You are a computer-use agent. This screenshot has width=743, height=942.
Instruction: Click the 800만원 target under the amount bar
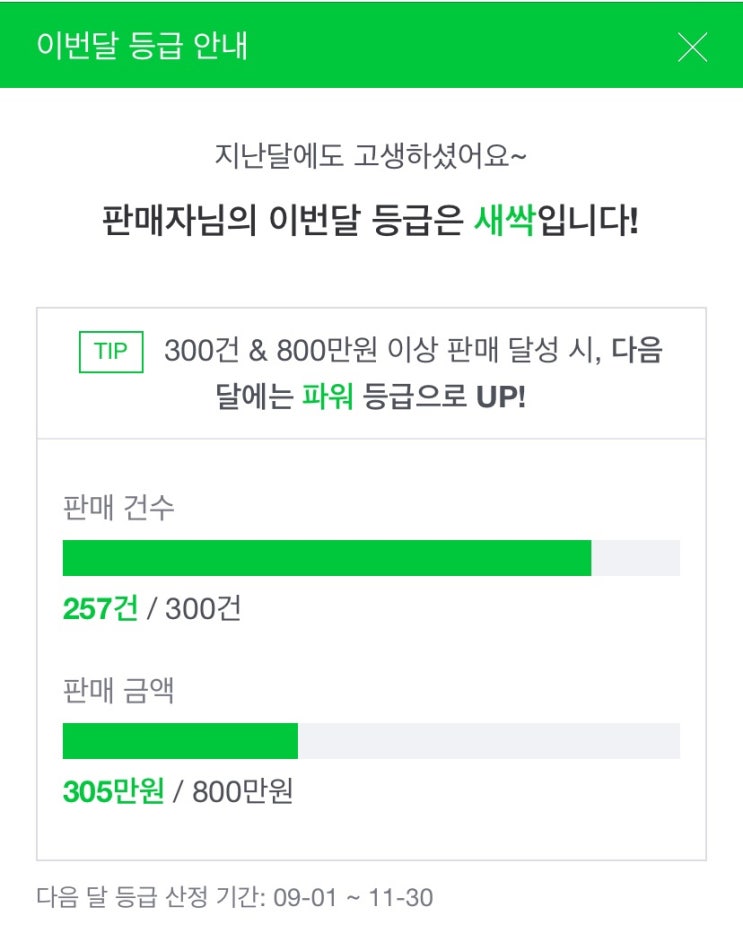coord(242,792)
